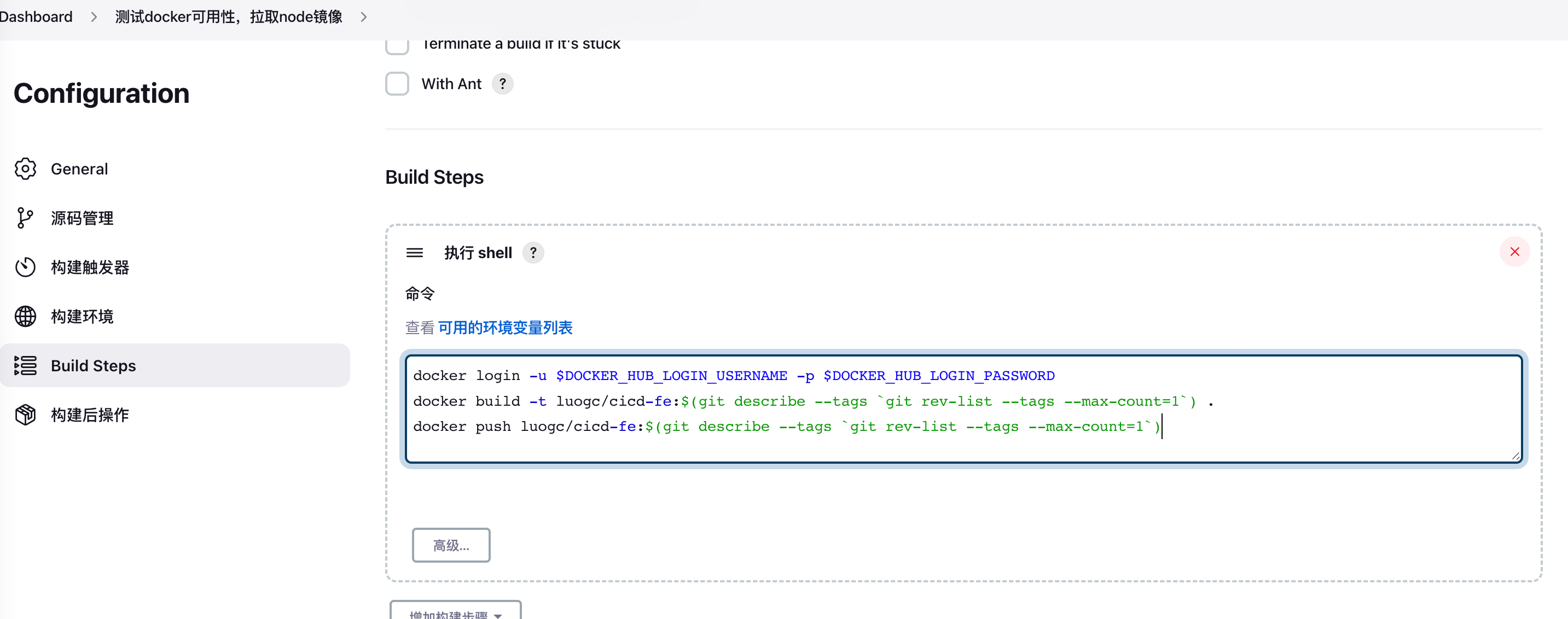Click the 构建触发器 clock icon

point(26,267)
